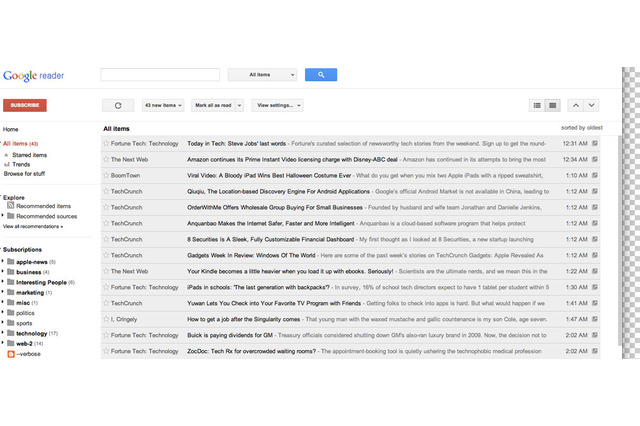The height and width of the screenshot is (426, 640).
Task: Star the 8 Securities item
Action: (x=106, y=239)
